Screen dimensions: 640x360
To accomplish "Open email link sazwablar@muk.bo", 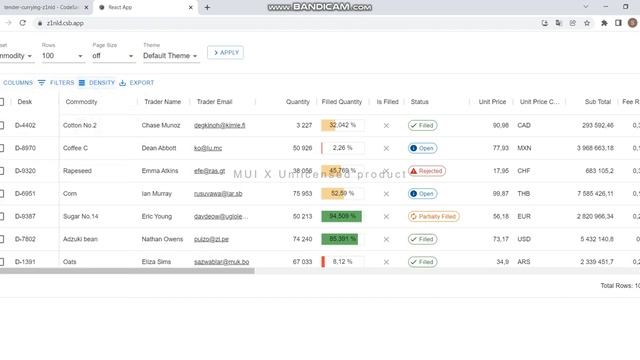I will 222,262.
